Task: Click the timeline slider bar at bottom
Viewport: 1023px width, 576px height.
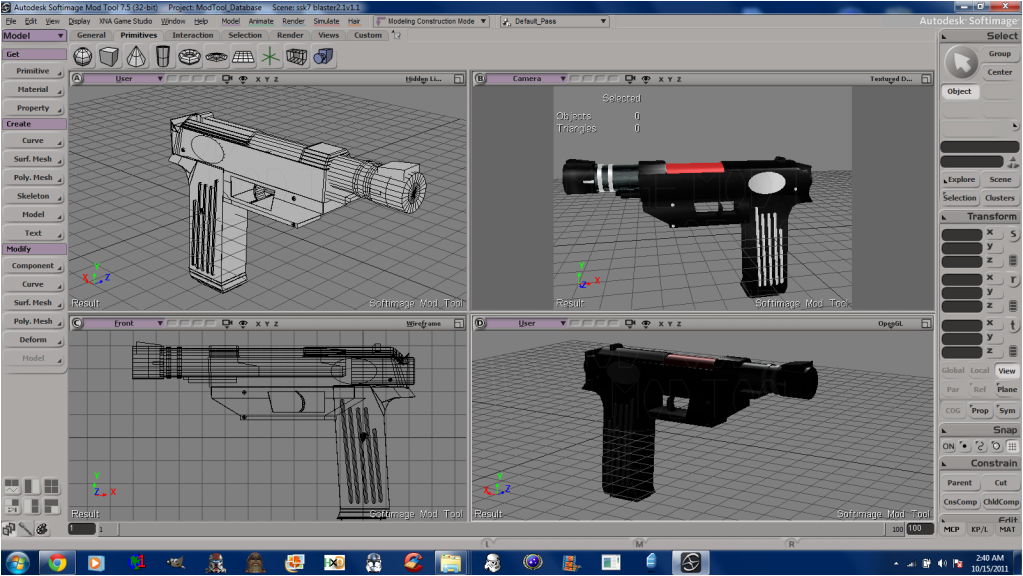Action: pos(501,529)
